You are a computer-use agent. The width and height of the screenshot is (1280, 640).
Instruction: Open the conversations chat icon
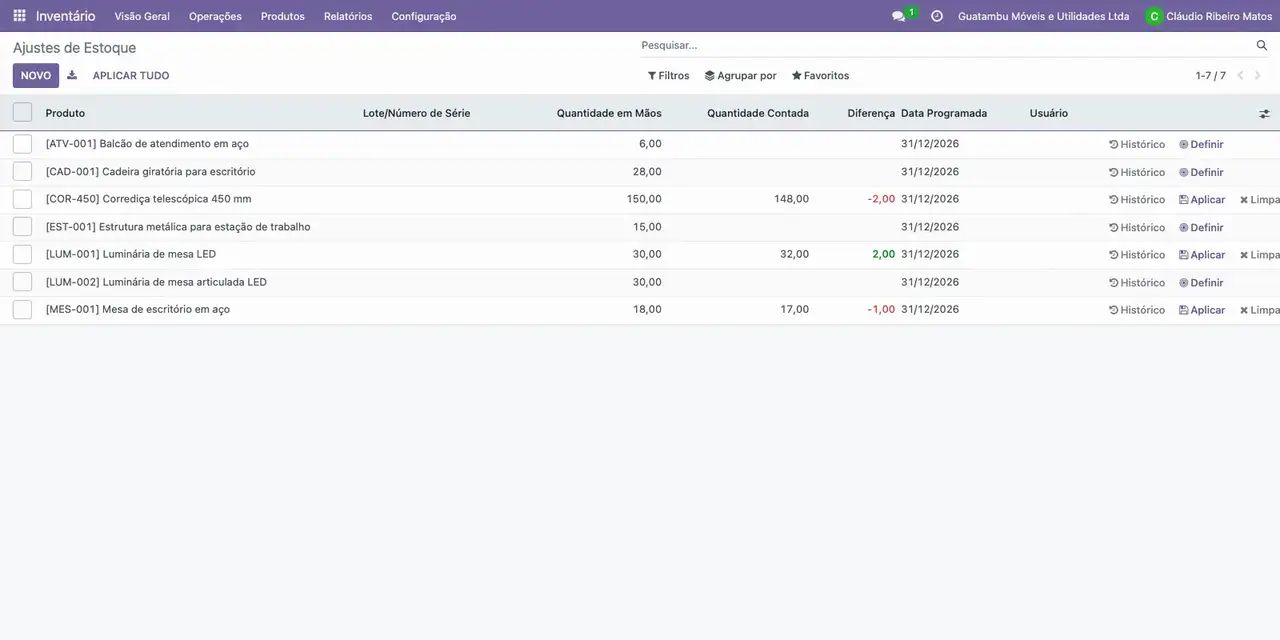tap(898, 16)
